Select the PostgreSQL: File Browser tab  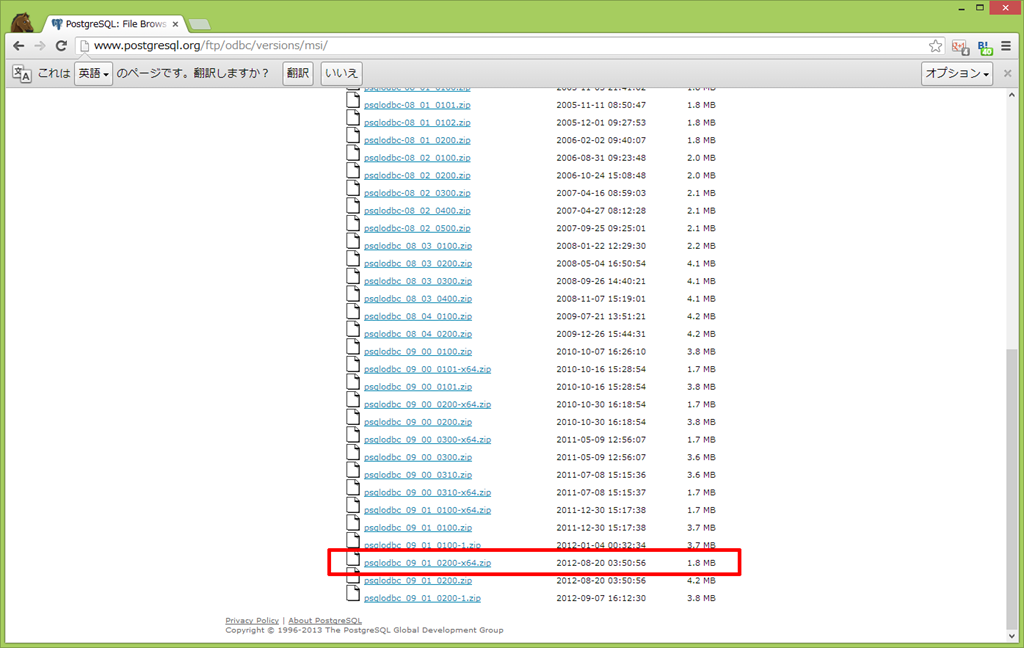[x=115, y=24]
